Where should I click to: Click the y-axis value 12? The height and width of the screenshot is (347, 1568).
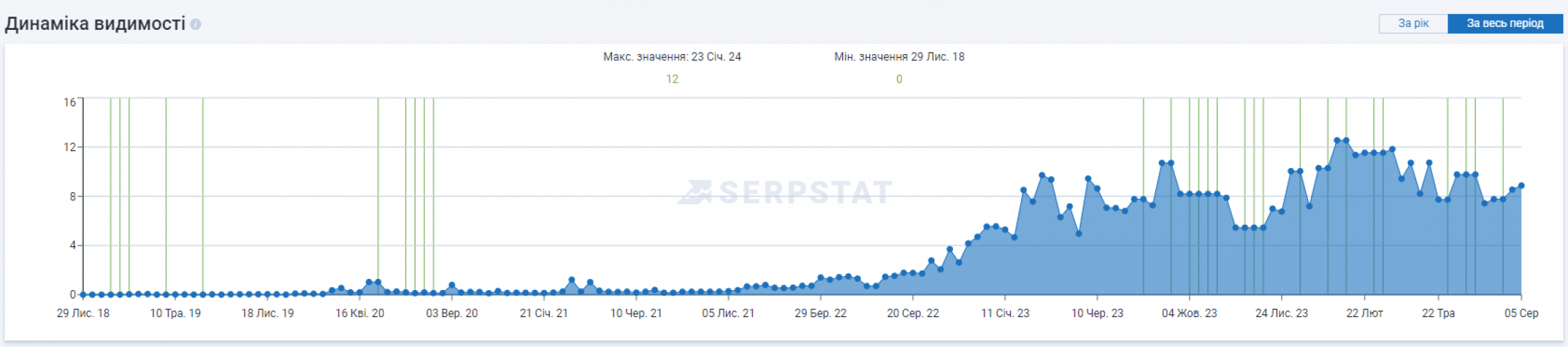(69, 147)
